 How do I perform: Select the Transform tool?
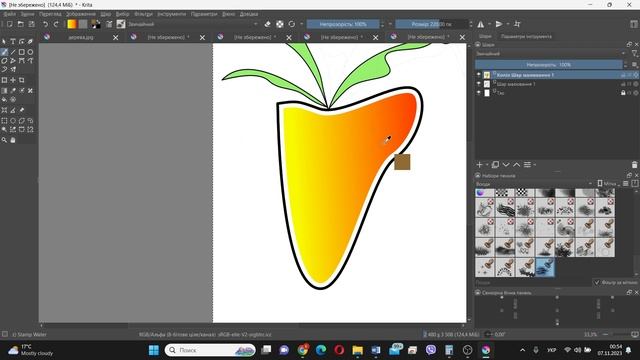[4, 80]
